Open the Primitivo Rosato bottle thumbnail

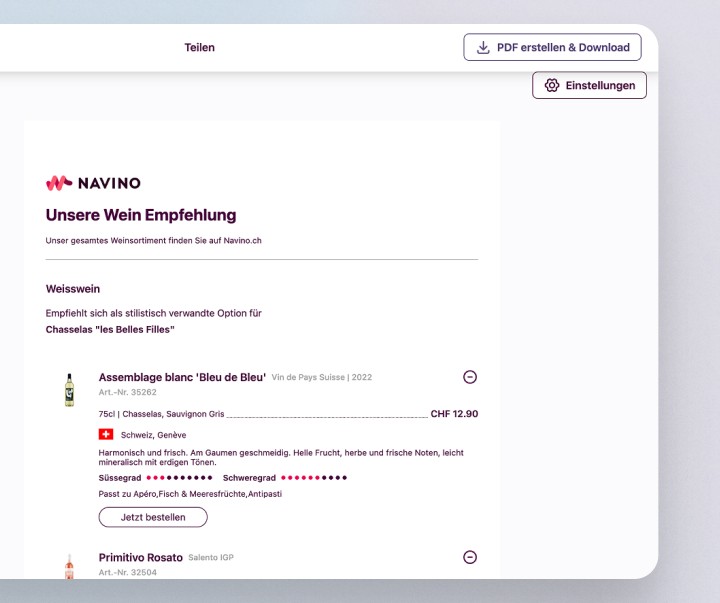pos(69,566)
